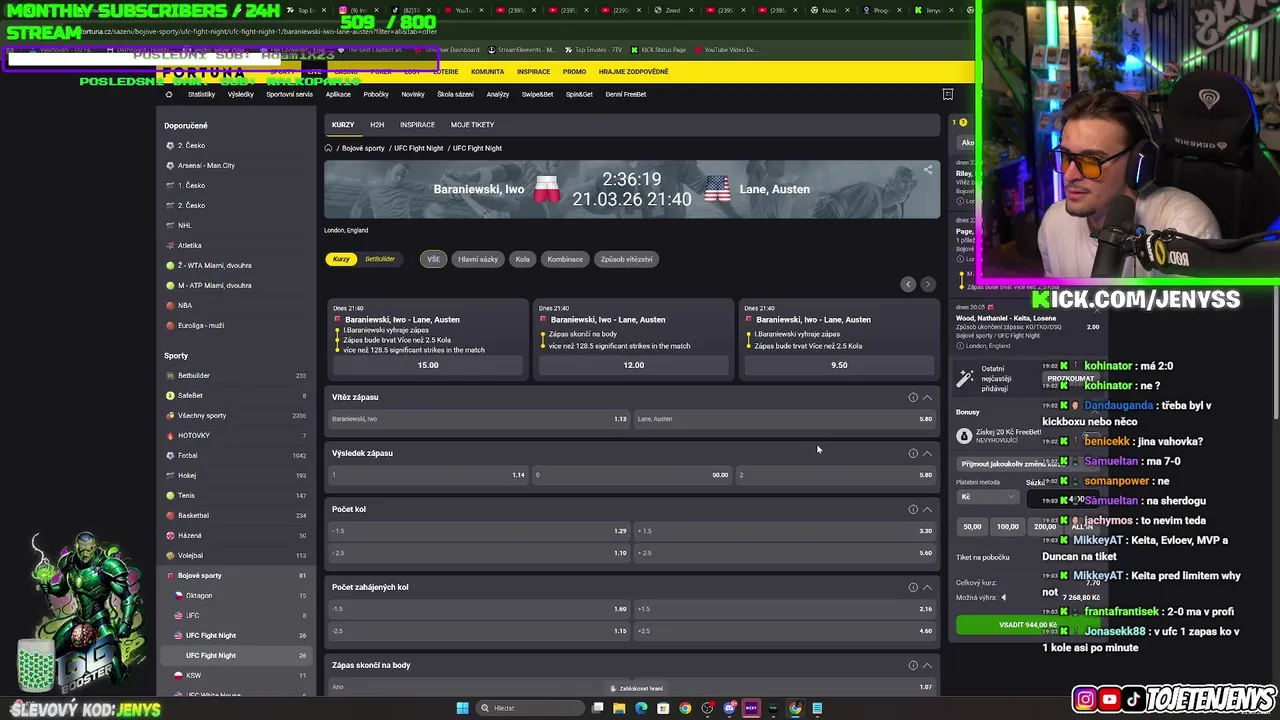Open File Explorer from the taskbar
The width and height of the screenshot is (1280, 720).
(619, 708)
